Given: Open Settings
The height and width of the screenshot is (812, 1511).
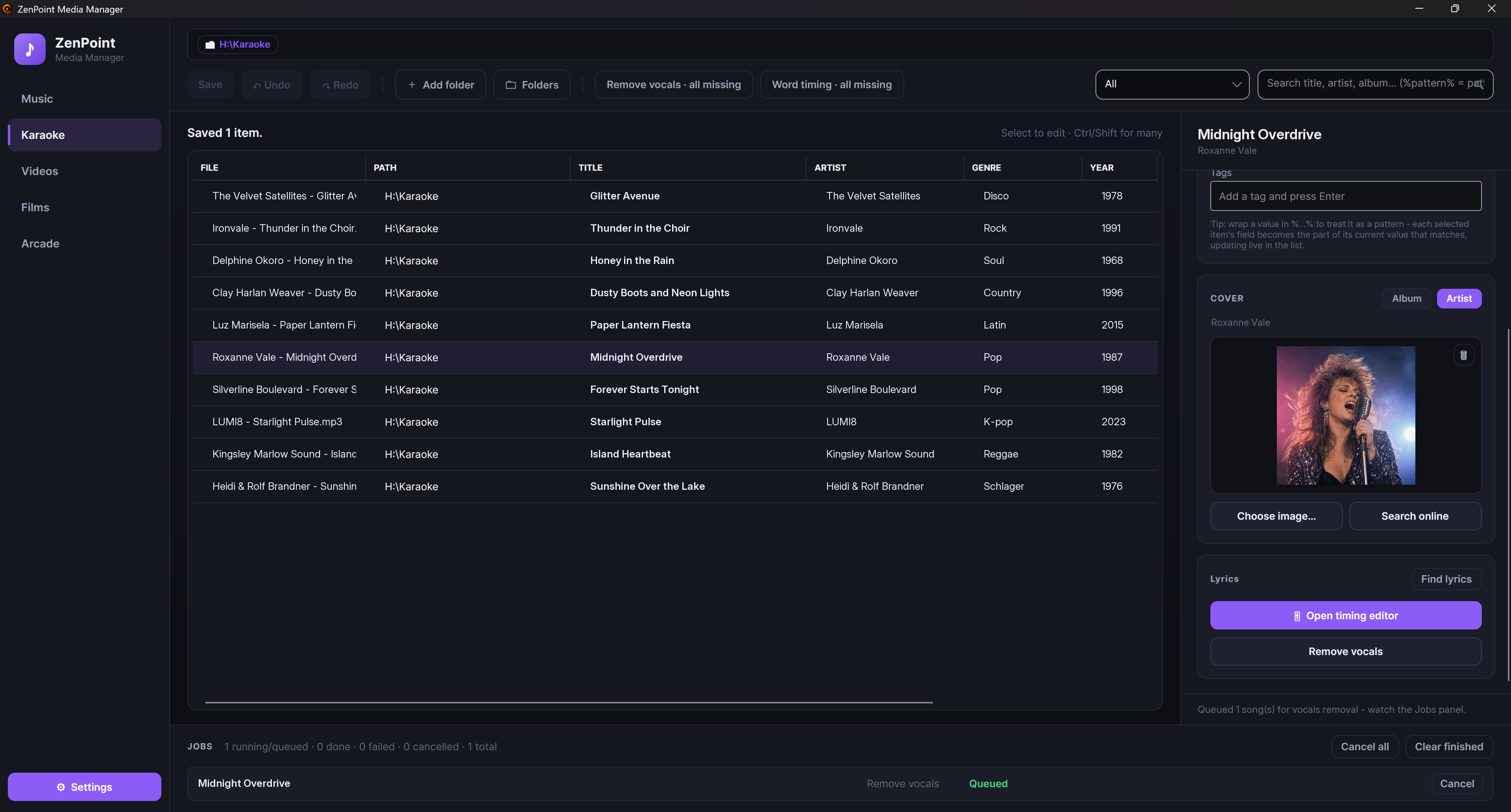Looking at the screenshot, I should 85,787.
